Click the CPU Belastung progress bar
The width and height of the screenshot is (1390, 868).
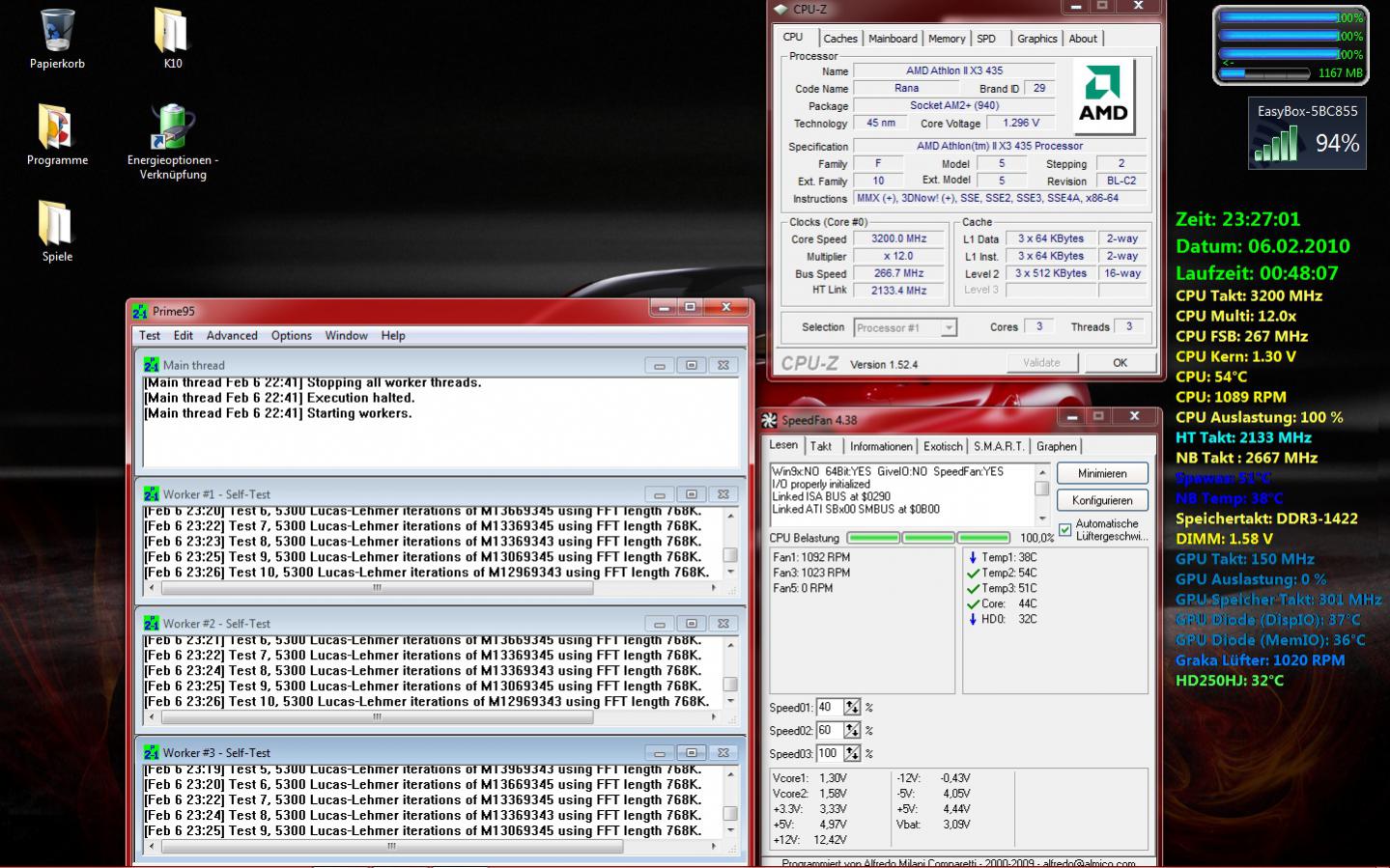click(929, 538)
